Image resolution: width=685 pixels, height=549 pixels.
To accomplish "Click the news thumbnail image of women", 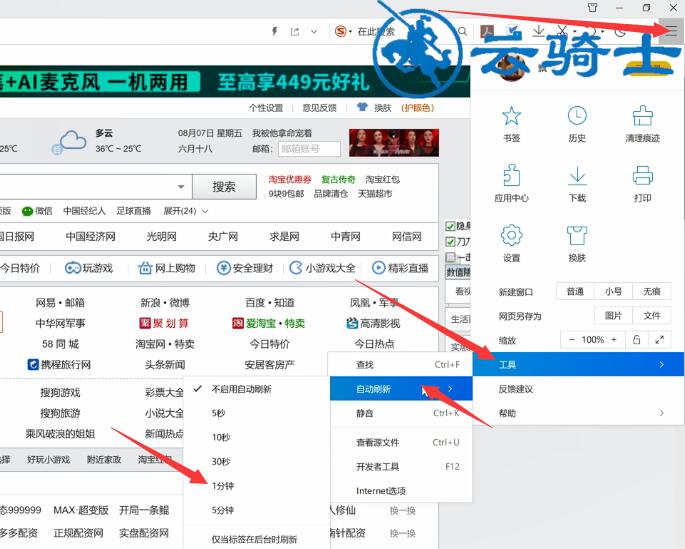I will pos(394,142).
